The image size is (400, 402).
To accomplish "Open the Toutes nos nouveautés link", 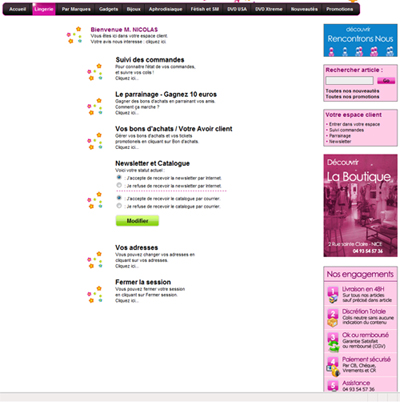I will (x=352, y=91).
